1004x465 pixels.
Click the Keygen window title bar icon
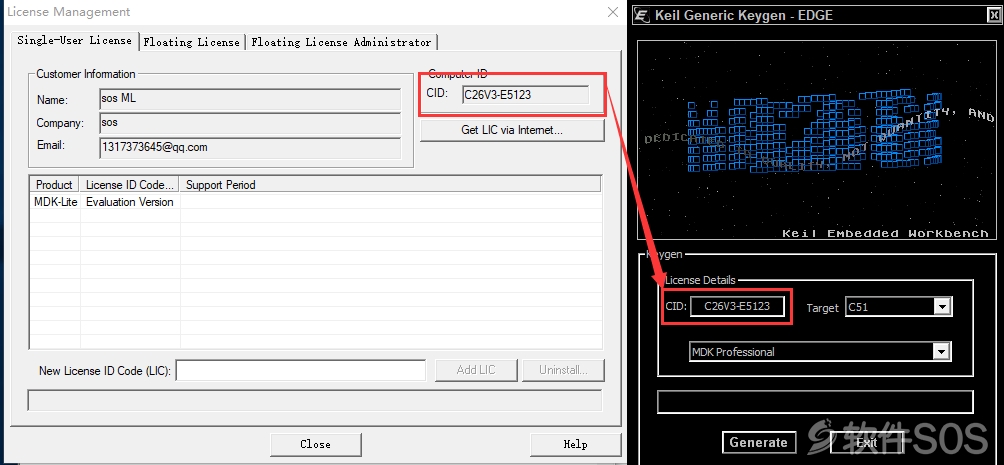(642, 15)
